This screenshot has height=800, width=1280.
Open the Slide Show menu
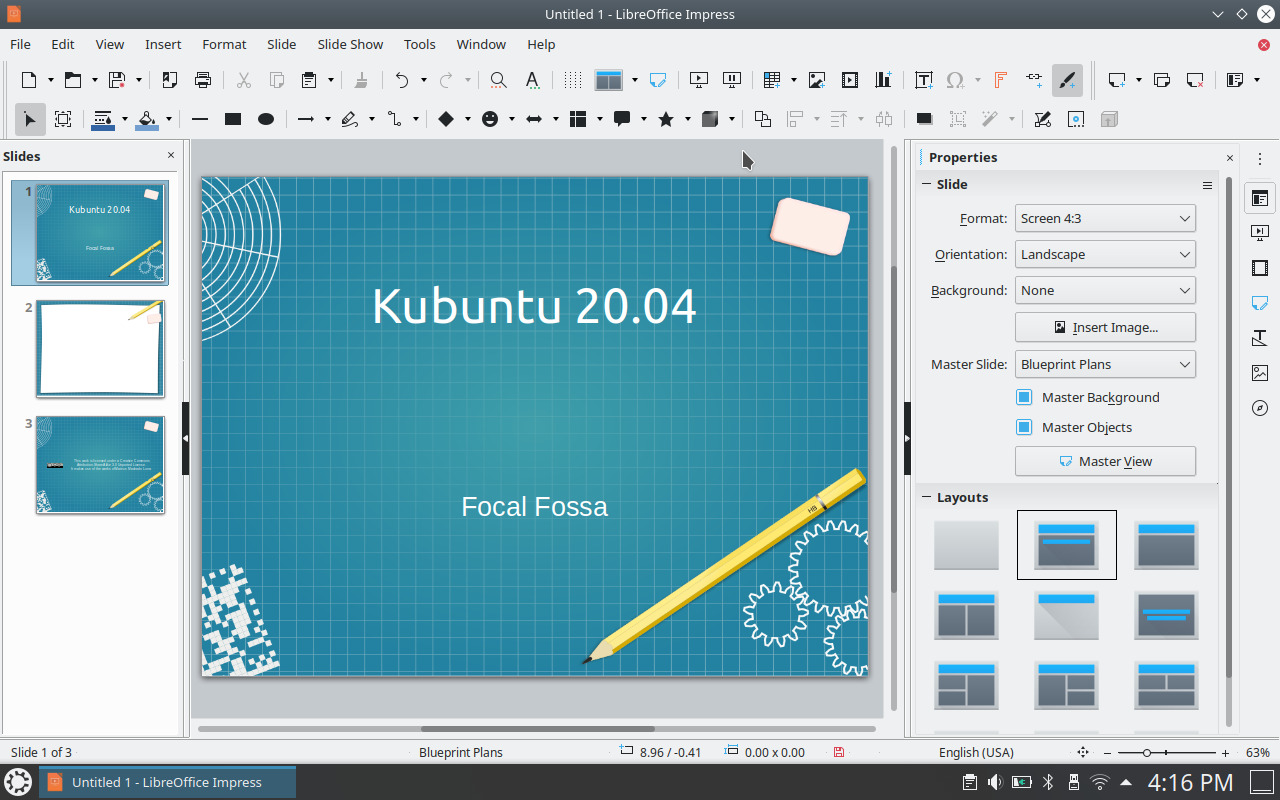pos(349,44)
